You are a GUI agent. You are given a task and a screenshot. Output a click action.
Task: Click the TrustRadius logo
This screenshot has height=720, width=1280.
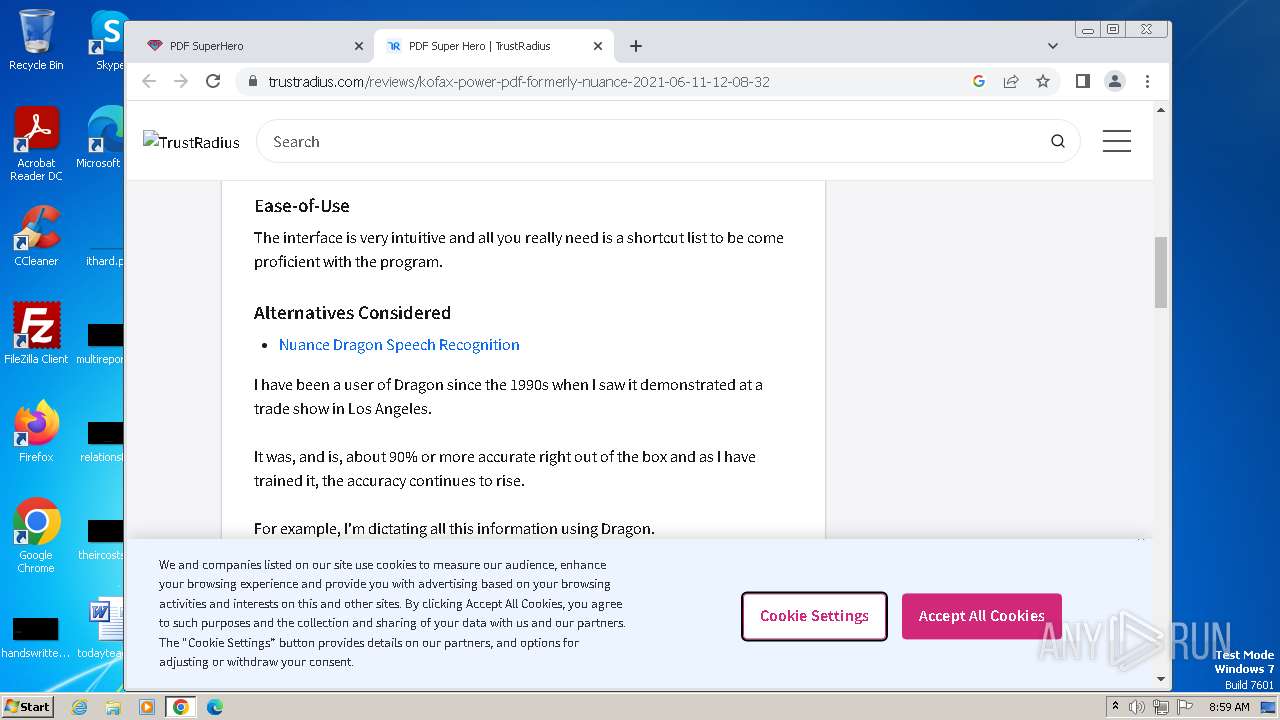[191, 142]
